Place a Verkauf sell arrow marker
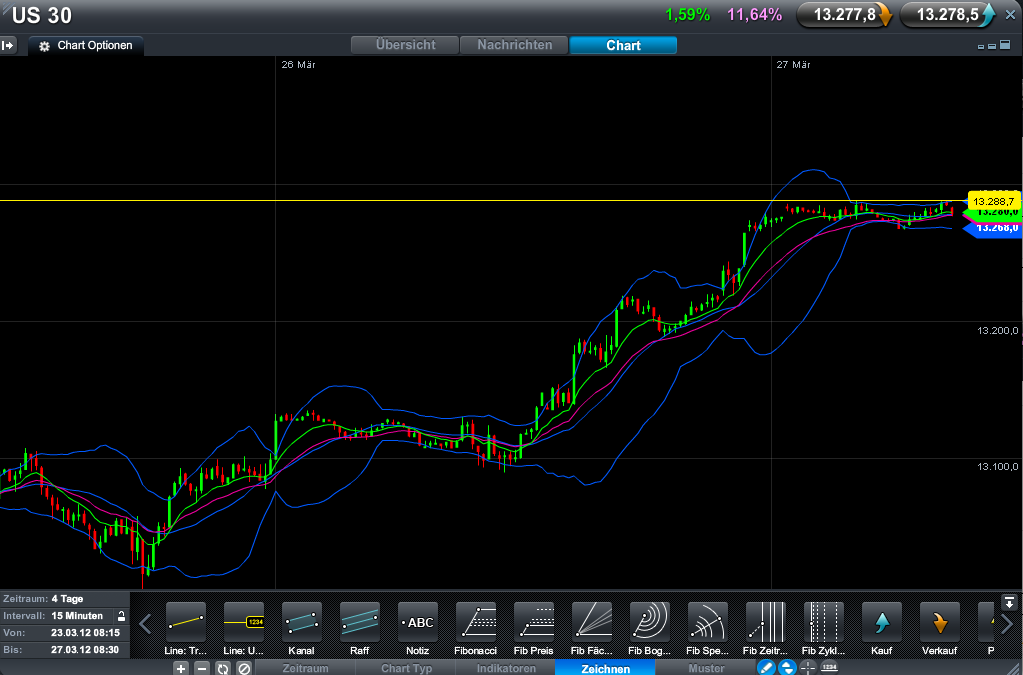Image resolution: width=1023 pixels, height=675 pixels. pyautogui.click(x=940, y=622)
